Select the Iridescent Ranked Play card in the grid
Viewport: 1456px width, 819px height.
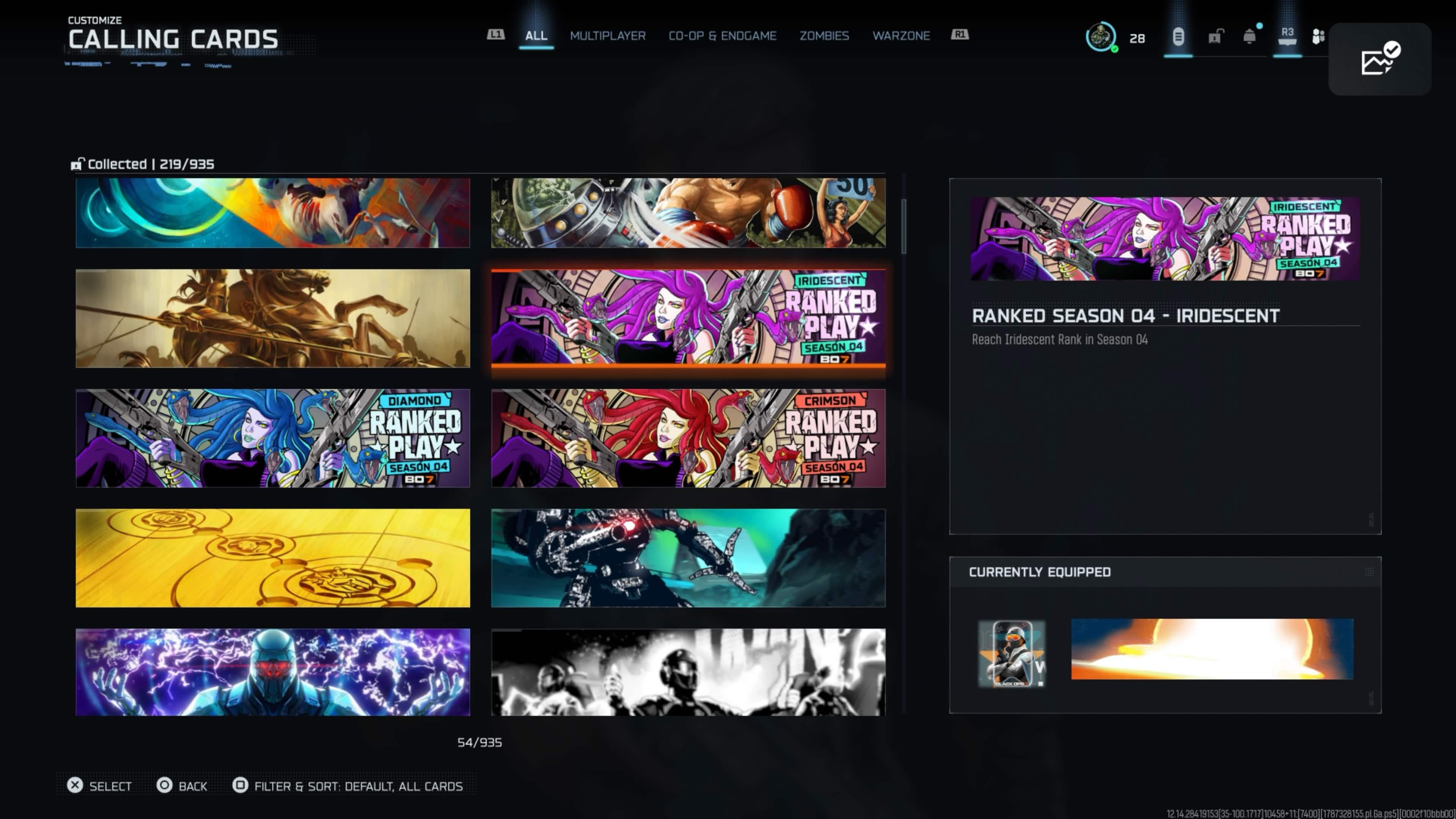coord(689,318)
